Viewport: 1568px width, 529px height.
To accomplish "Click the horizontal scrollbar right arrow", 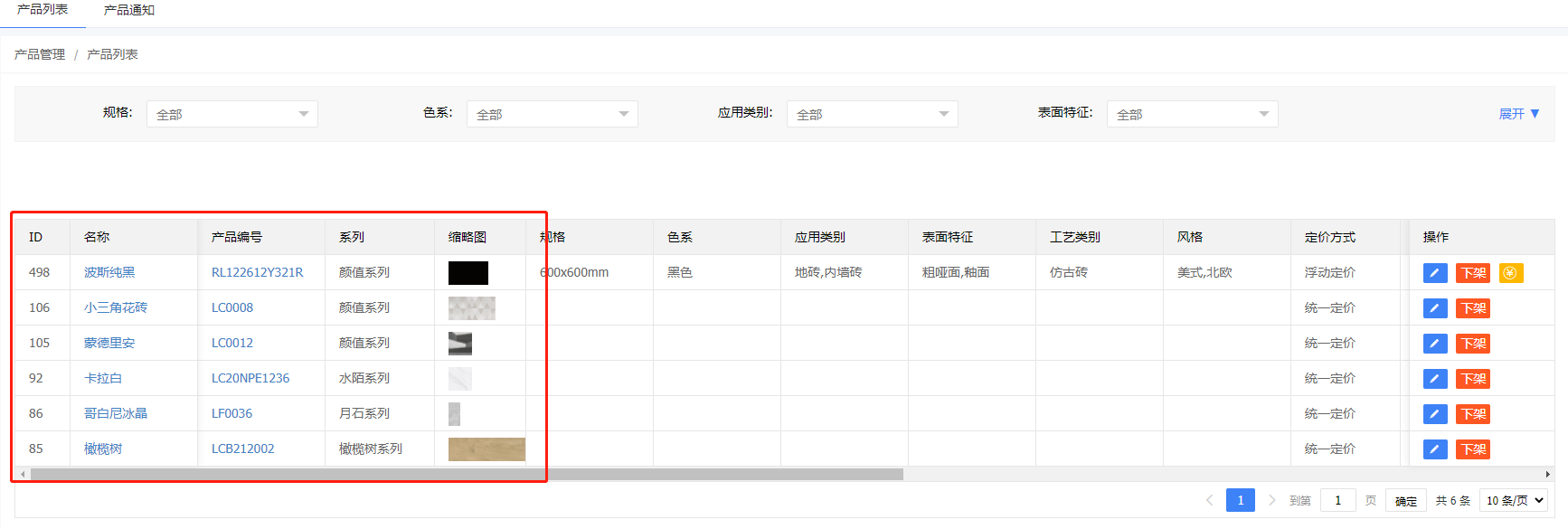I will tap(1547, 474).
